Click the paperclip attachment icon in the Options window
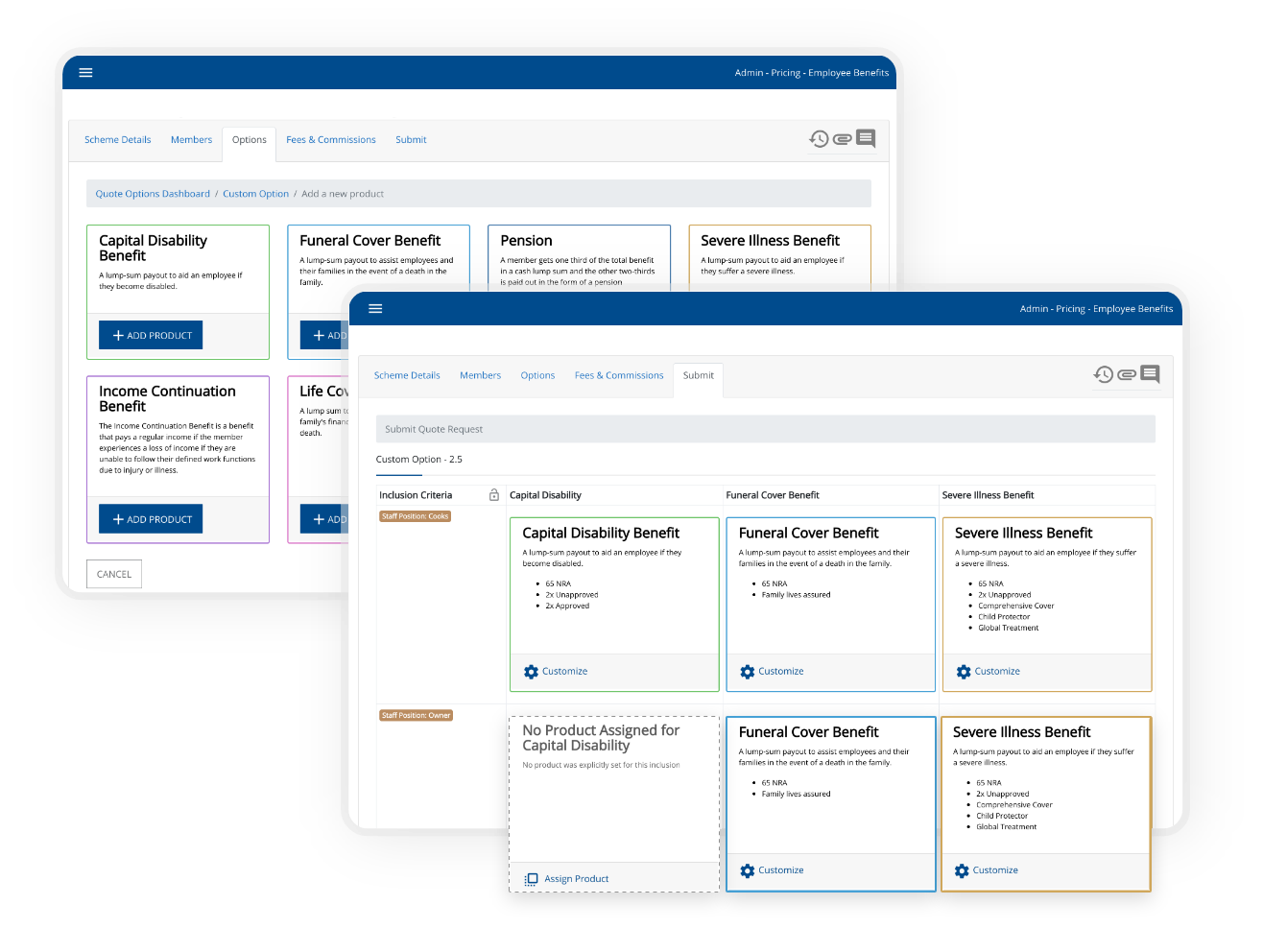Viewport: 1263px width, 952px height. [x=842, y=138]
